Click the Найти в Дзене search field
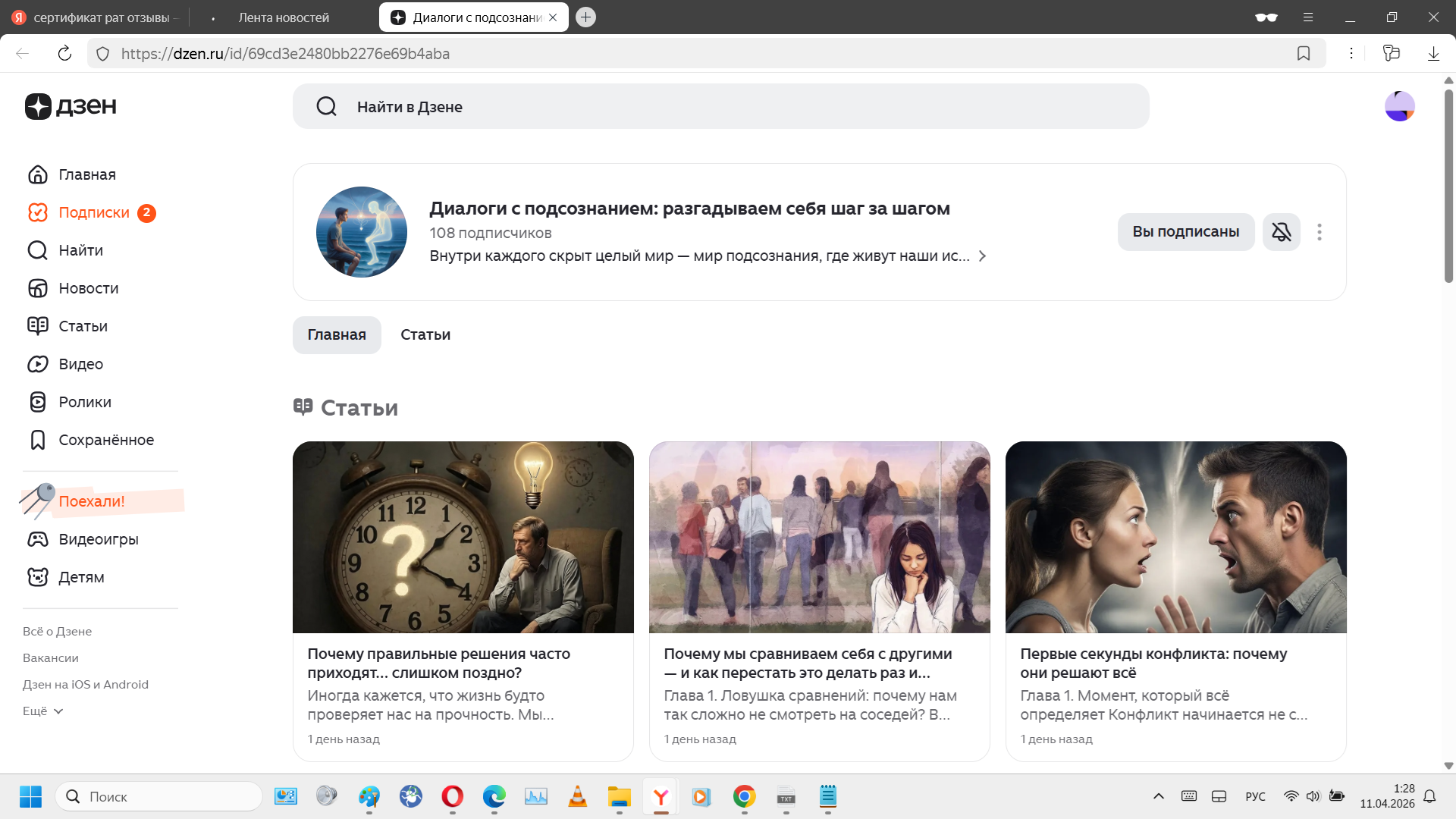The image size is (1456, 819). coord(720,106)
